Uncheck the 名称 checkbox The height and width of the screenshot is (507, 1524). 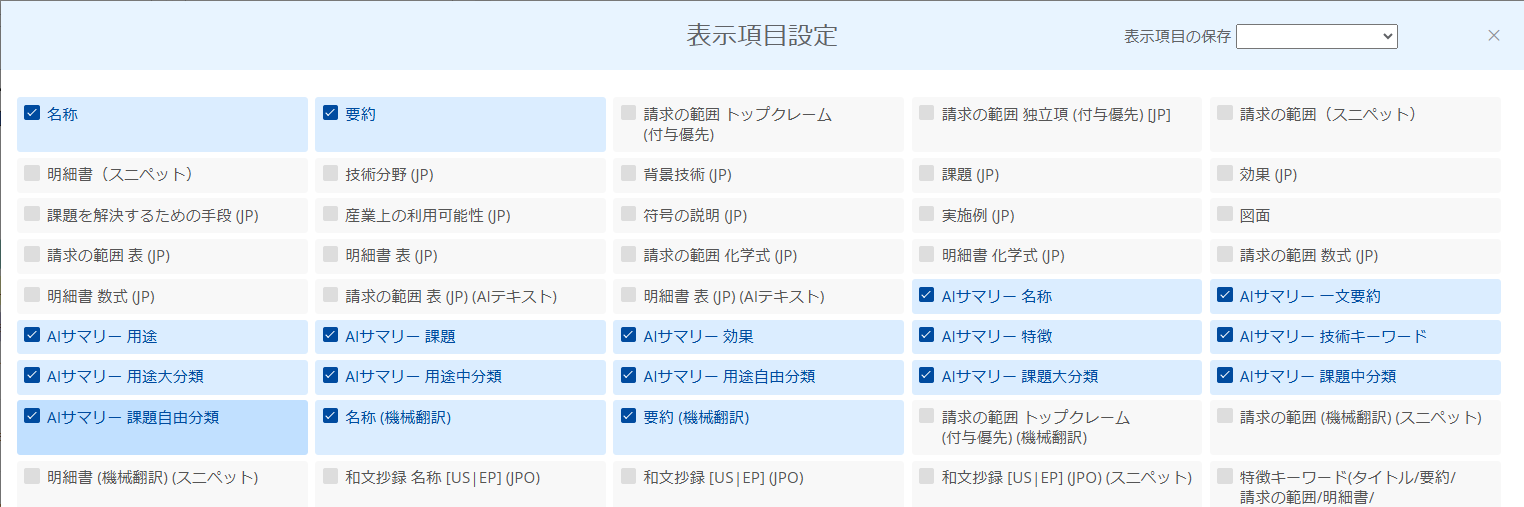[x=32, y=114]
